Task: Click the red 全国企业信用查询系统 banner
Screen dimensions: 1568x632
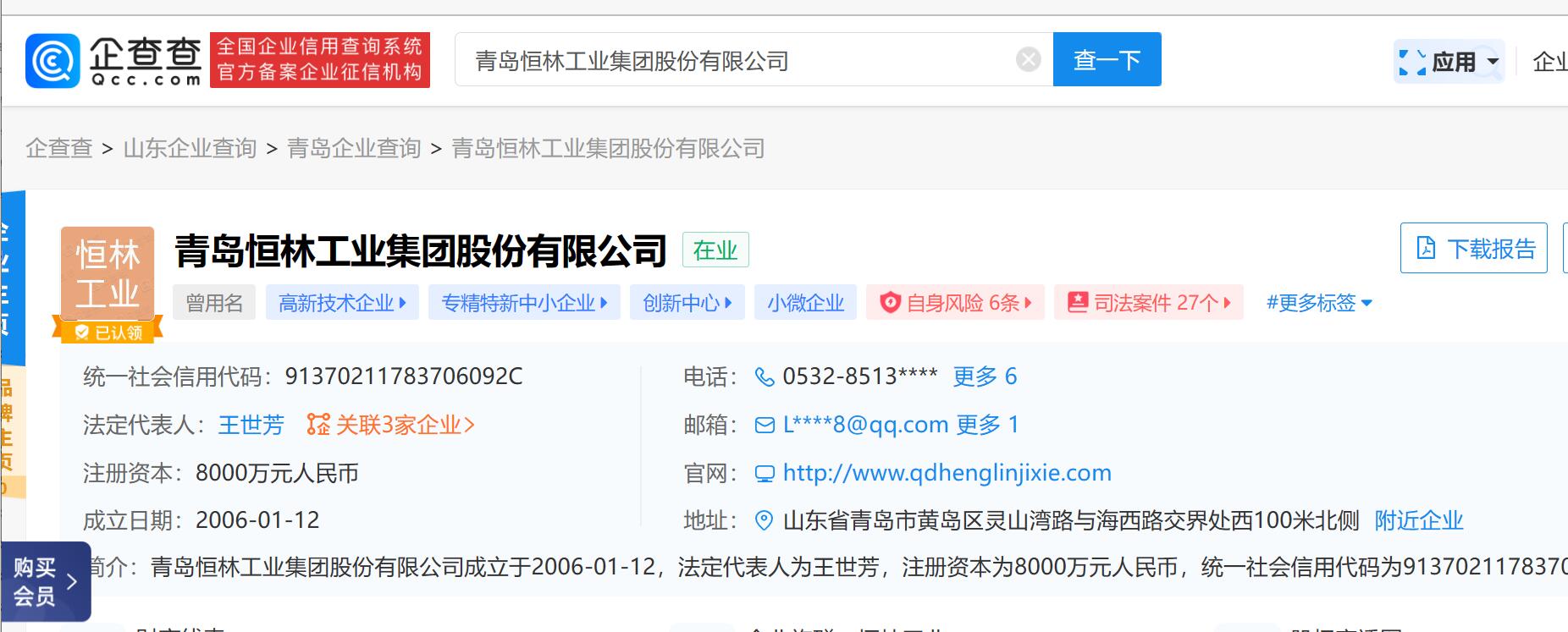Action: click(x=320, y=59)
